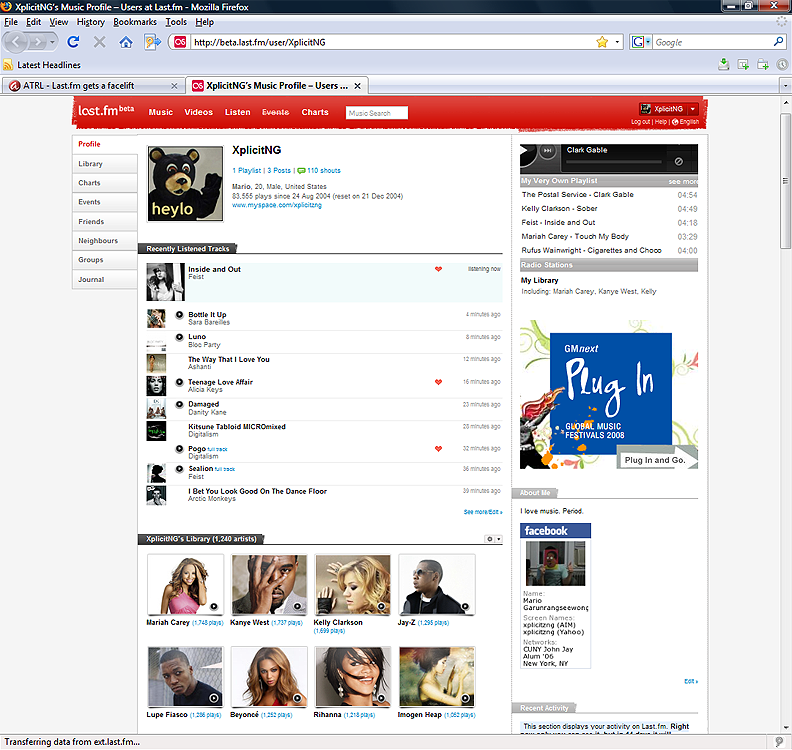Click play overlay on Kanye West thumbnail
Image resolution: width=792 pixels, height=750 pixels.
point(298,607)
